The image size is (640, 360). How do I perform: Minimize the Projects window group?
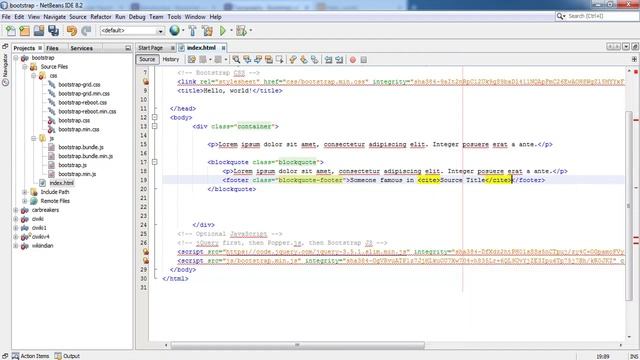(x=128, y=48)
